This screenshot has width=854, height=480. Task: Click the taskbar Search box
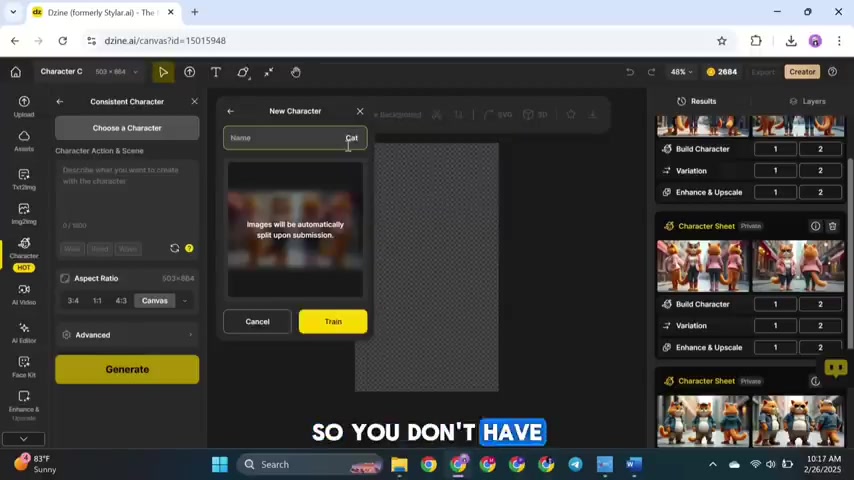tap(310, 464)
